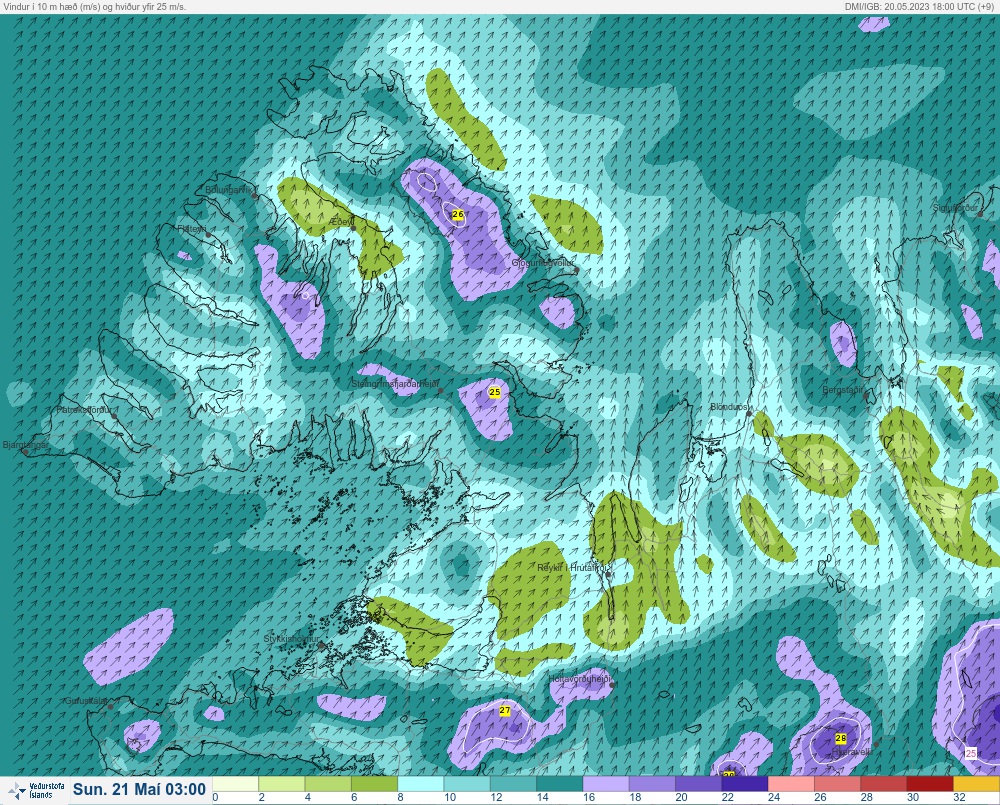Click the yellow gust marker labeled 27
The height and width of the screenshot is (805, 1000).
[x=504, y=710]
